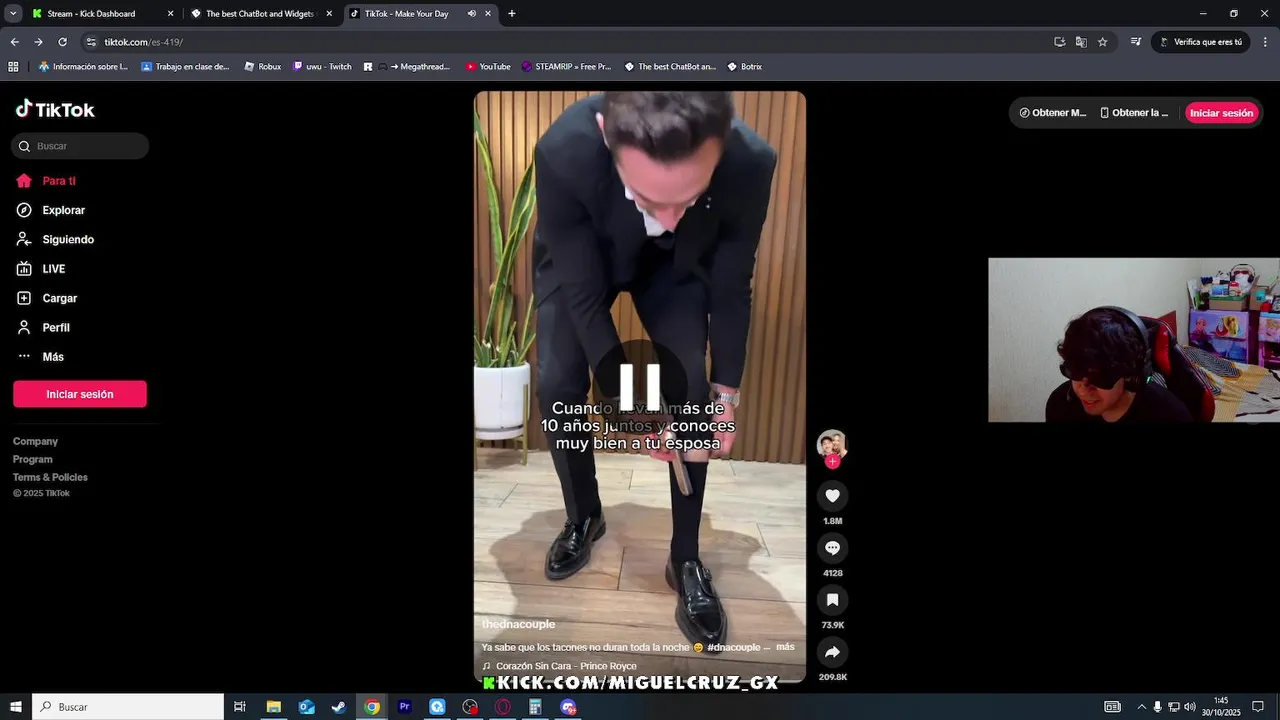
Task: Mute the TikTok tab via its speaker icon
Action: (x=471, y=14)
